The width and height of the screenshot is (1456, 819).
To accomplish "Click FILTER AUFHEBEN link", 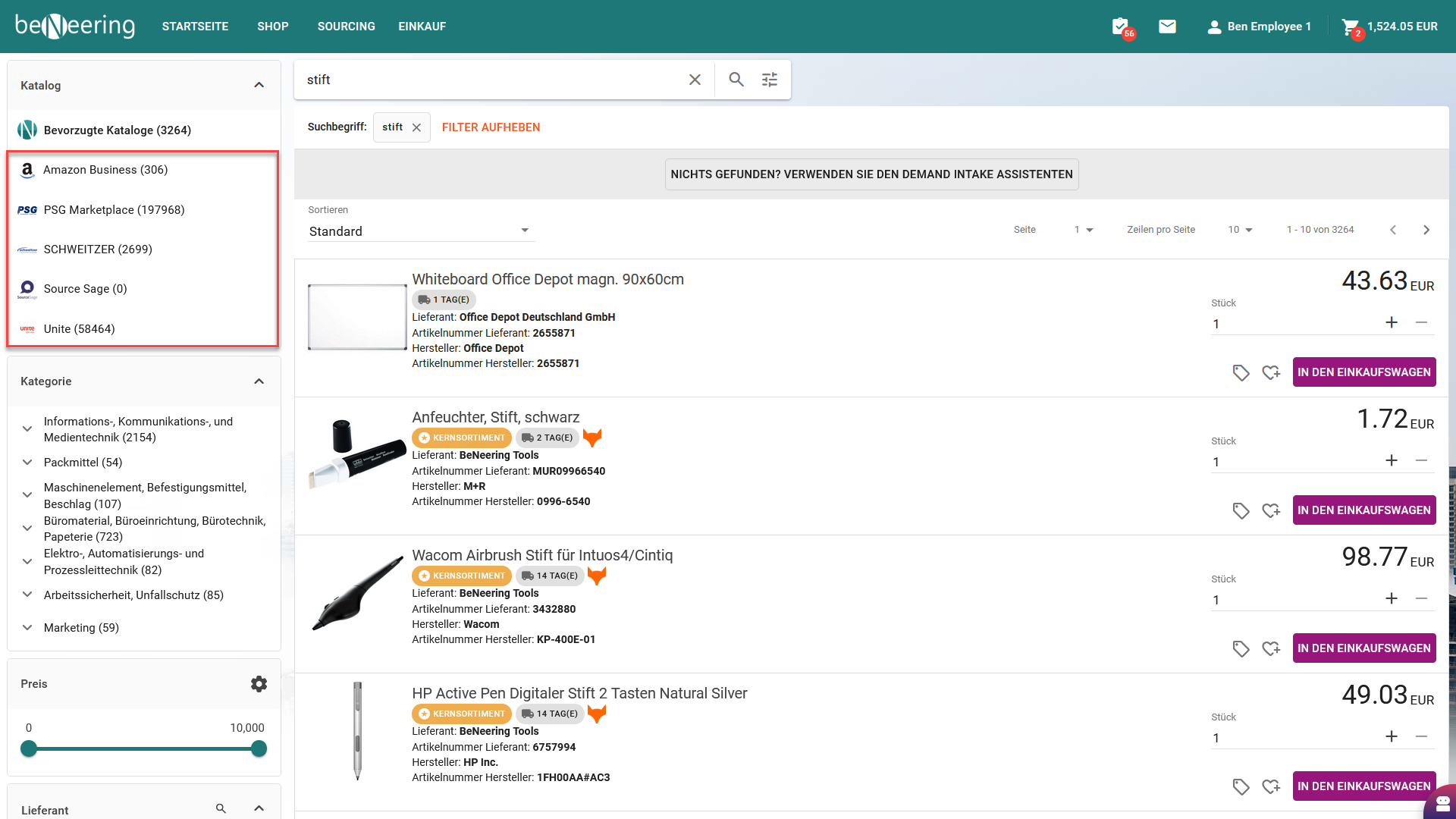I will pos(491,127).
